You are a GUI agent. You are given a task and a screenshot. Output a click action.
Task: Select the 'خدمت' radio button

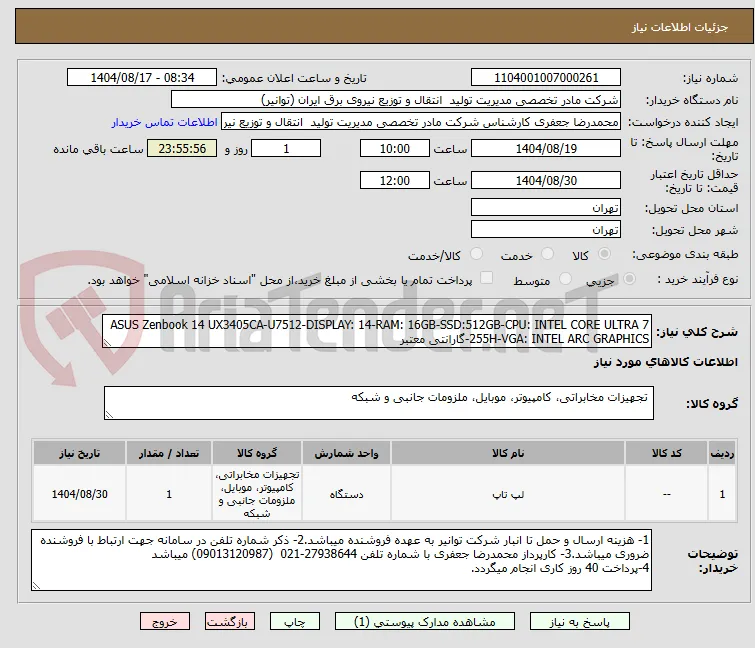click(547, 254)
